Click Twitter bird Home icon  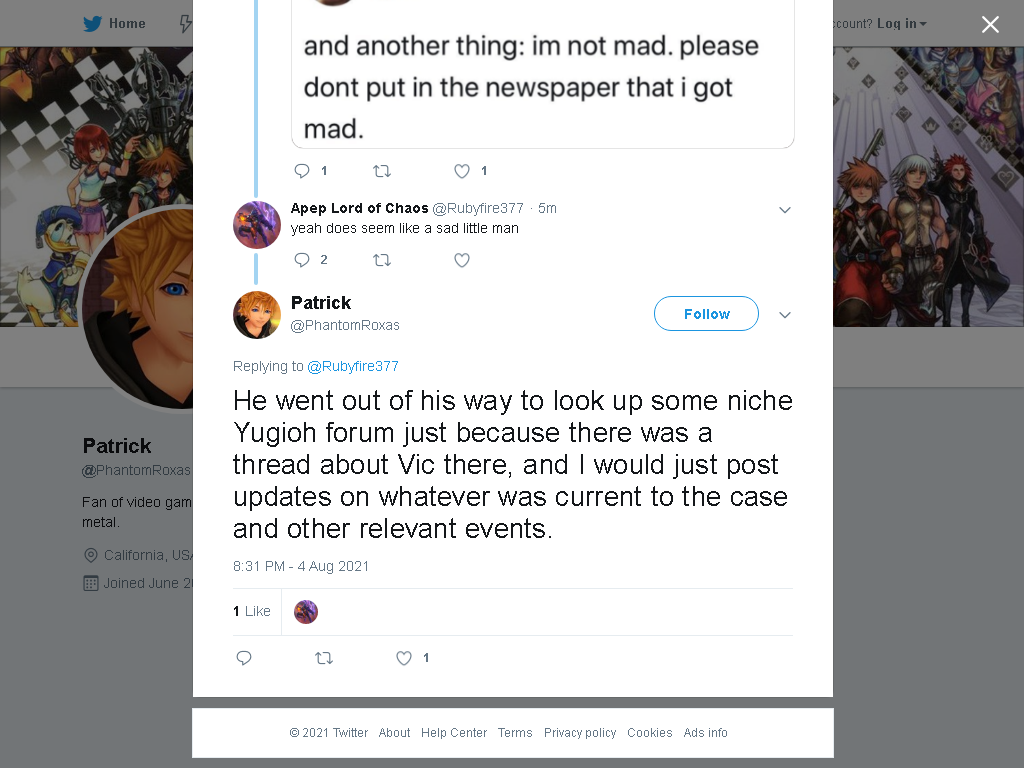(93, 24)
